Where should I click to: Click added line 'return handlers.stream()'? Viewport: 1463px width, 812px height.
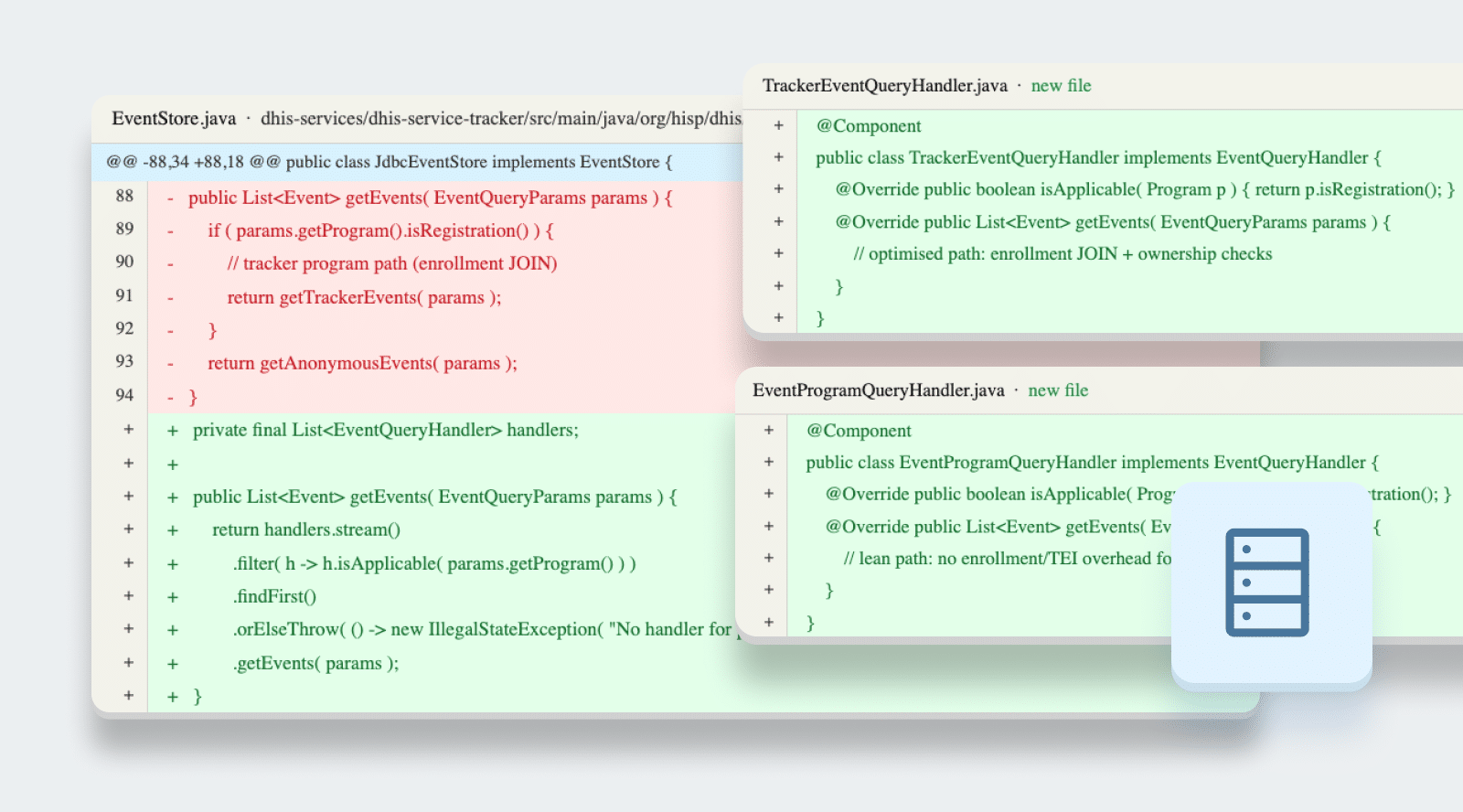click(306, 529)
